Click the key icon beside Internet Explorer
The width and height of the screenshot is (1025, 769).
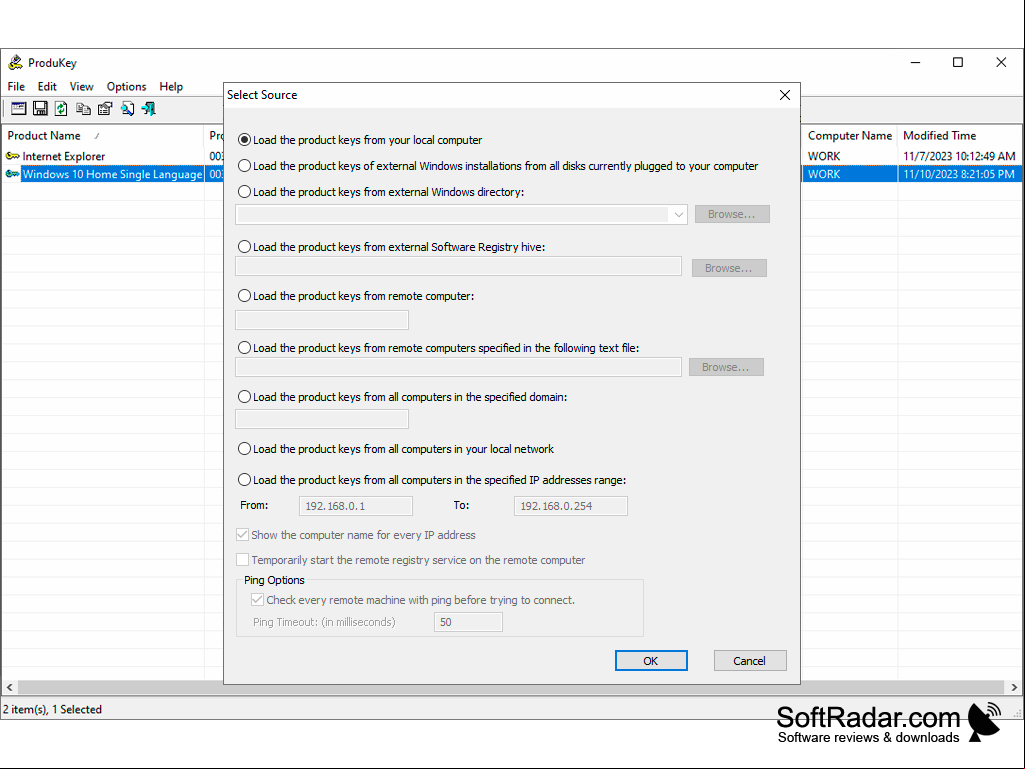pyautogui.click(x=12, y=156)
